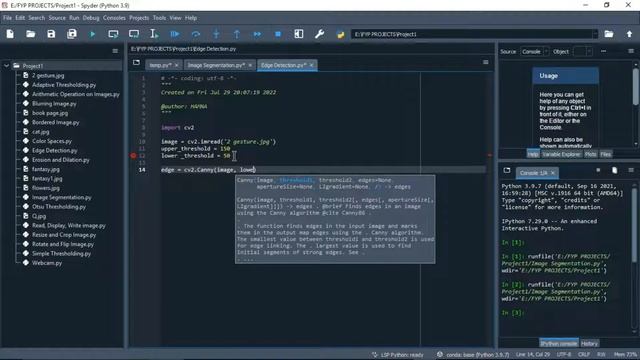
Task: Click the conda: base environment status entry
Action: (x=473, y=355)
